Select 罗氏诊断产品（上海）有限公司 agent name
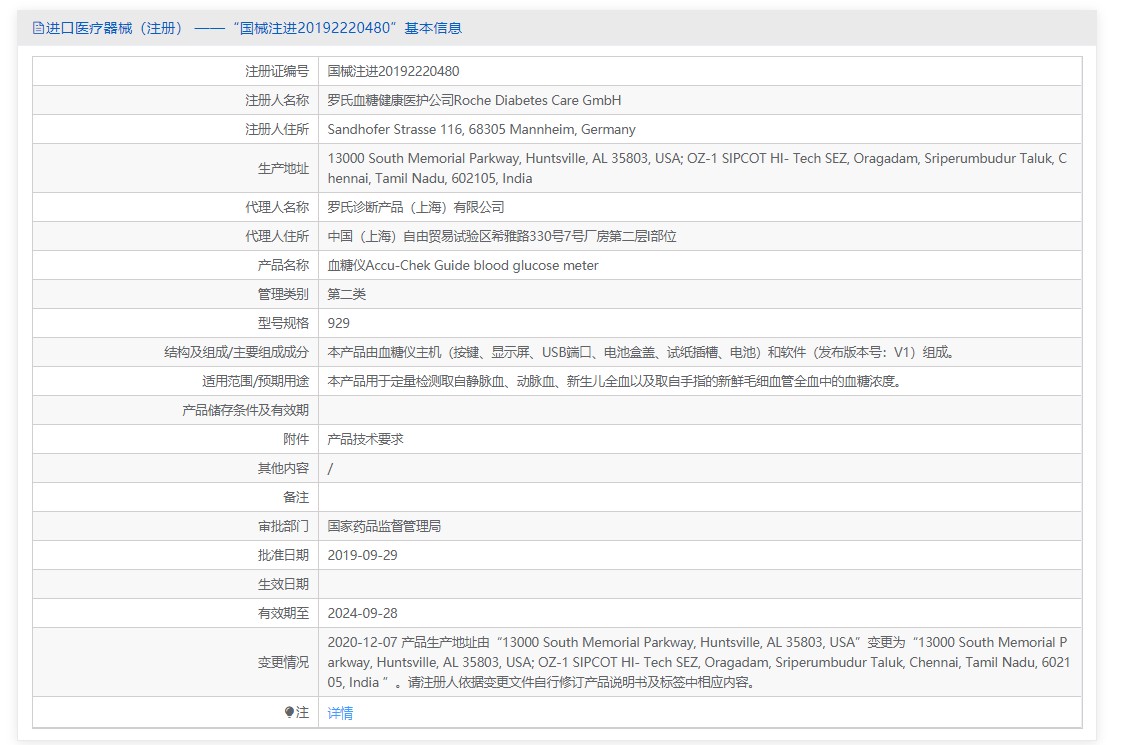This screenshot has height=745, width=1130. click(x=416, y=207)
